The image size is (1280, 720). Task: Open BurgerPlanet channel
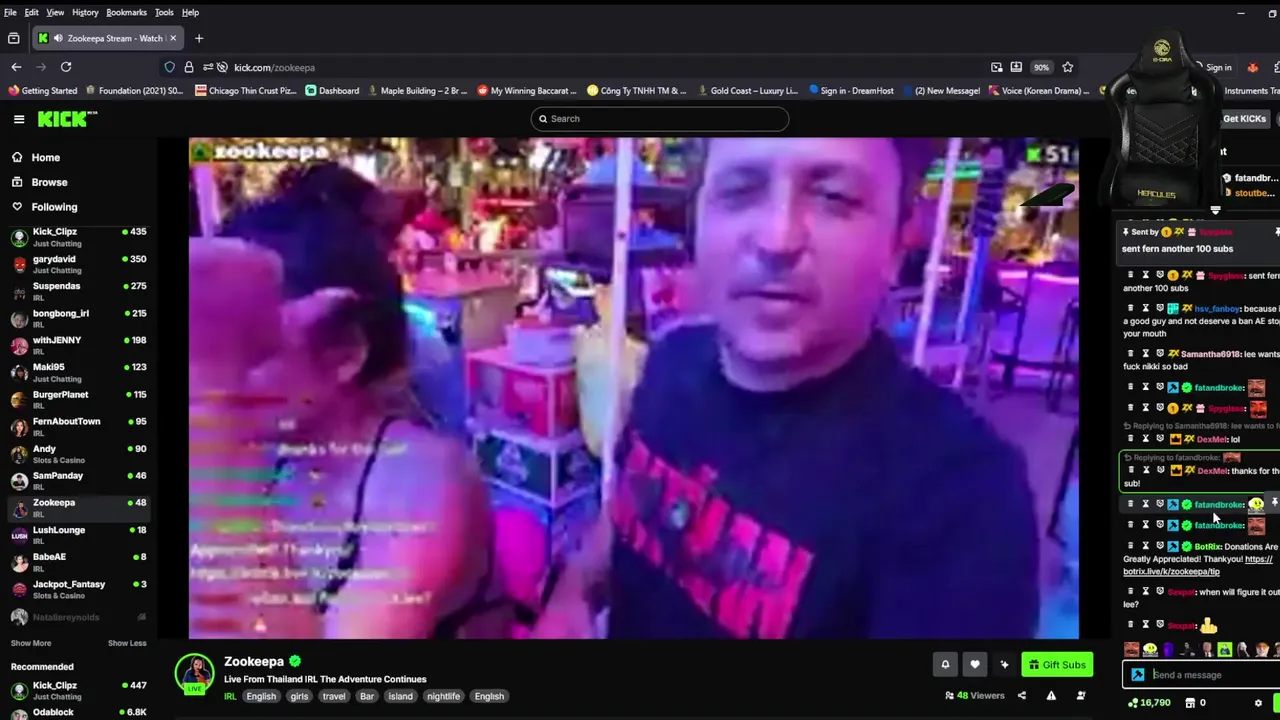(78, 400)
